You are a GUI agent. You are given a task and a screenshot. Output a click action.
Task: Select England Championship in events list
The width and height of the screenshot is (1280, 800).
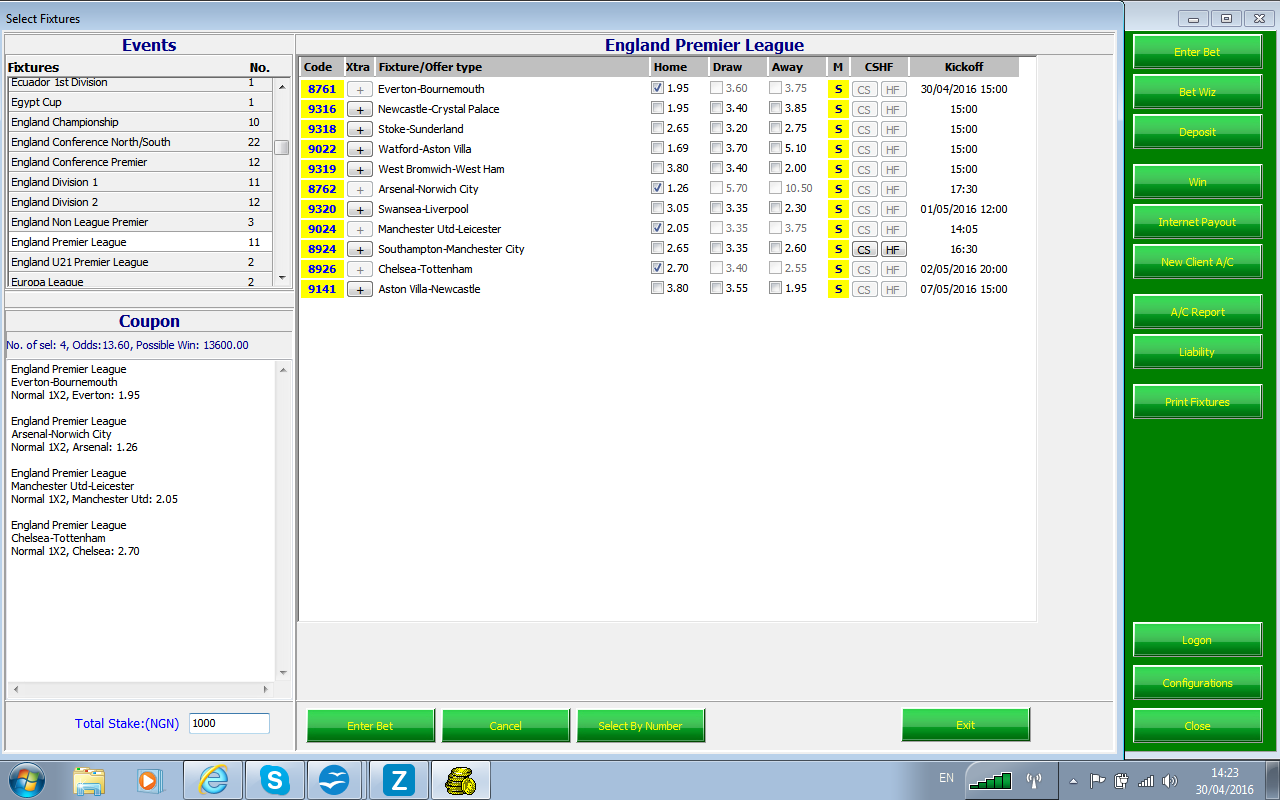139,122
